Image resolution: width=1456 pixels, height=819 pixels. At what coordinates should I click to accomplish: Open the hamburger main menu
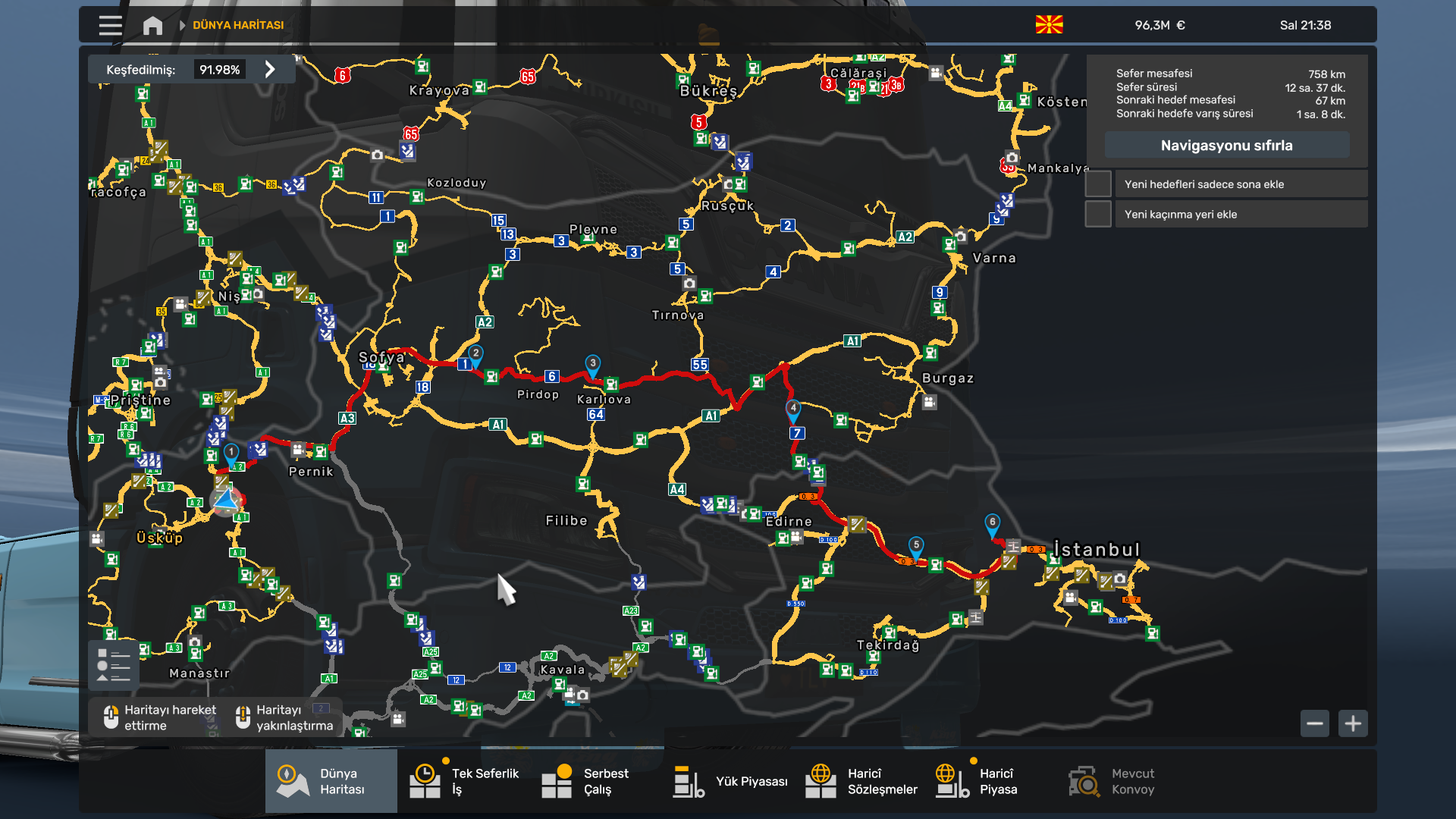(x=110, y=25)
